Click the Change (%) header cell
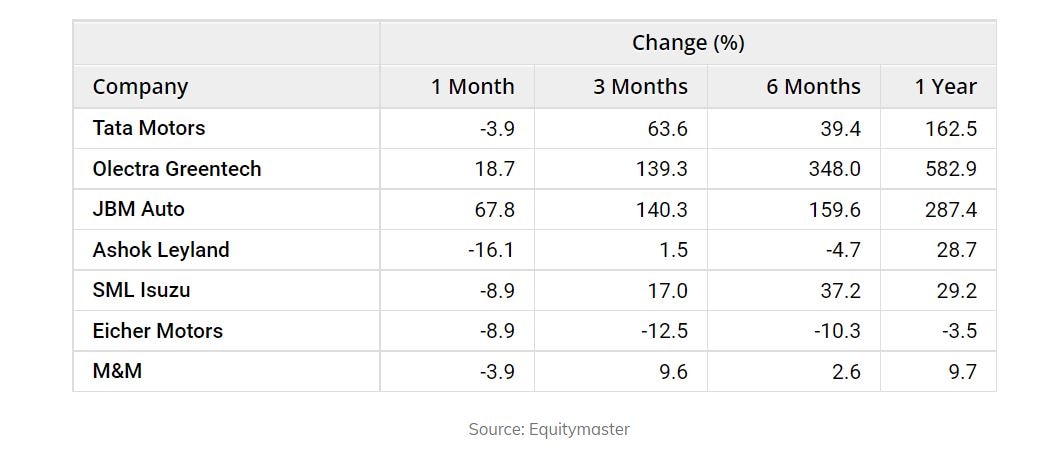 point(688,43)
